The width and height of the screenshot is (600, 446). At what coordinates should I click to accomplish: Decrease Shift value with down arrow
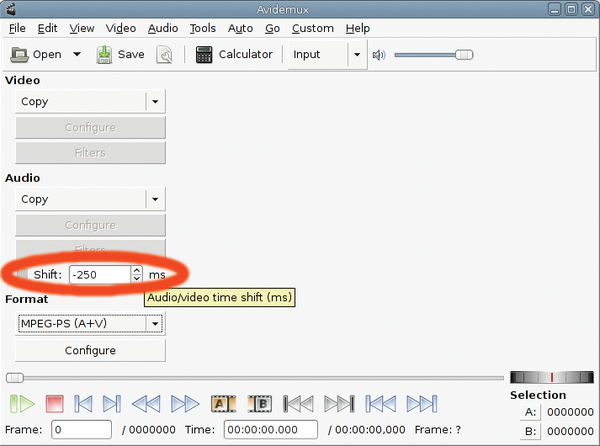137,279
